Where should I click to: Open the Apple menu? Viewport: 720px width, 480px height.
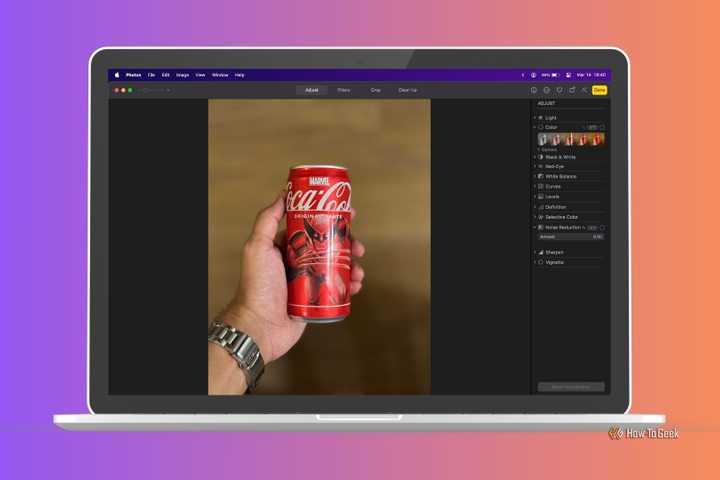click(x=116, y=75)
